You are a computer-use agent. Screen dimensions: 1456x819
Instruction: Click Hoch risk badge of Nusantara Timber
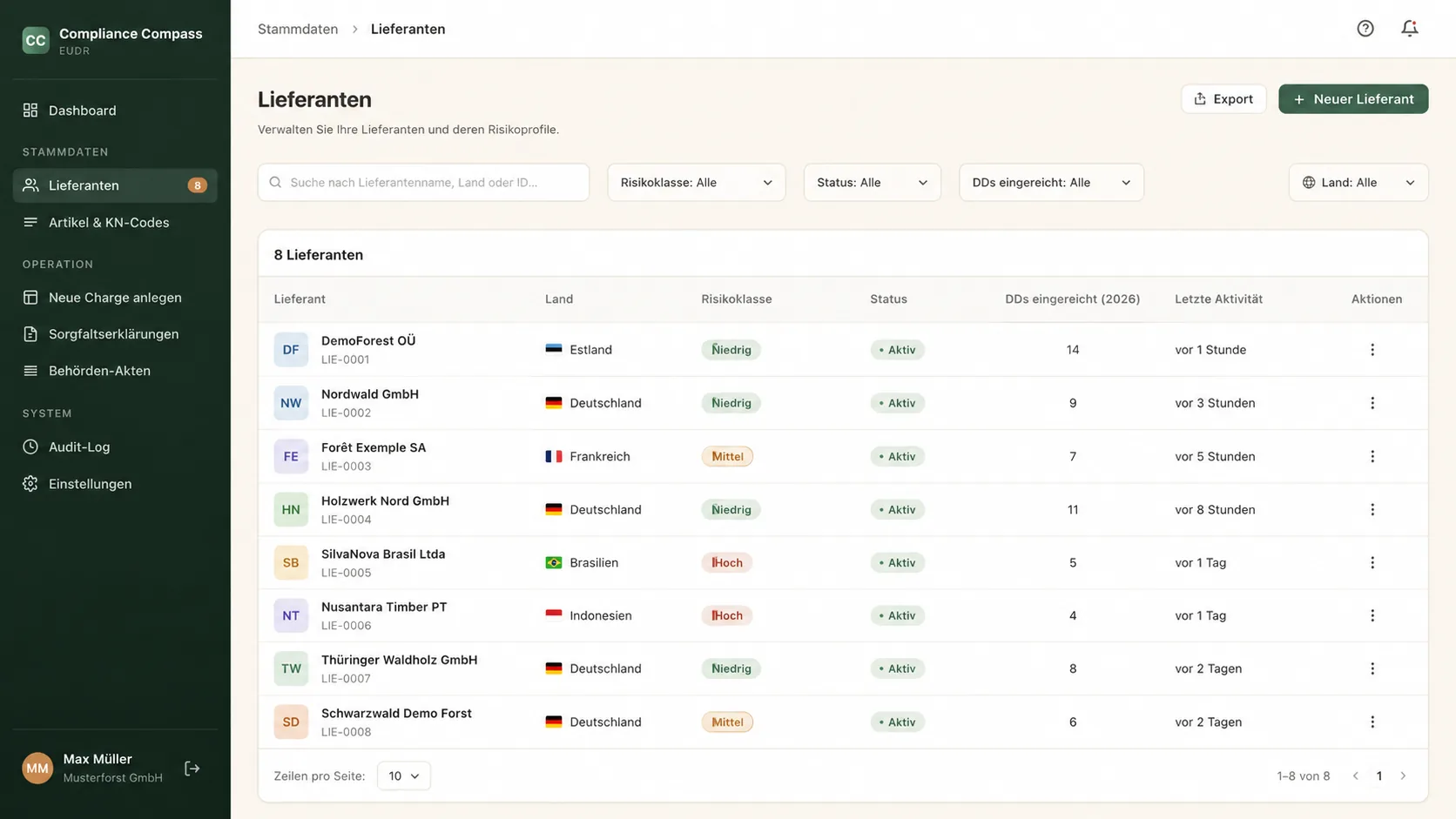tap(727, 615)
